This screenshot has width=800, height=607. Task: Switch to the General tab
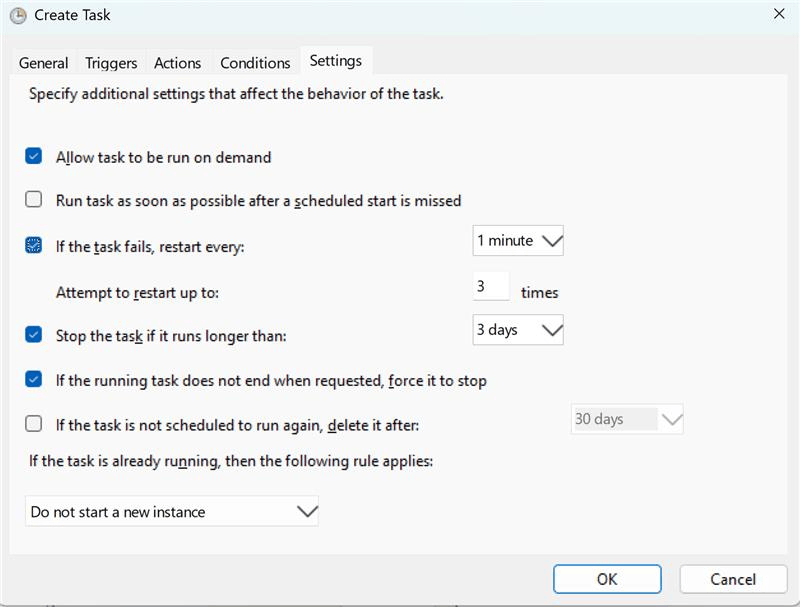coord(44,63)
